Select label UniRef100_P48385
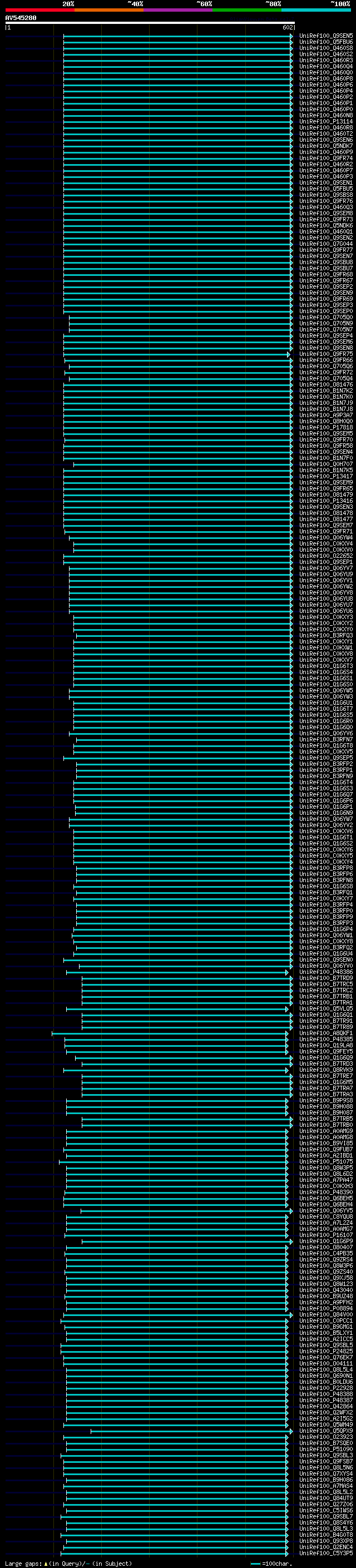 (x=325, y=1038)
